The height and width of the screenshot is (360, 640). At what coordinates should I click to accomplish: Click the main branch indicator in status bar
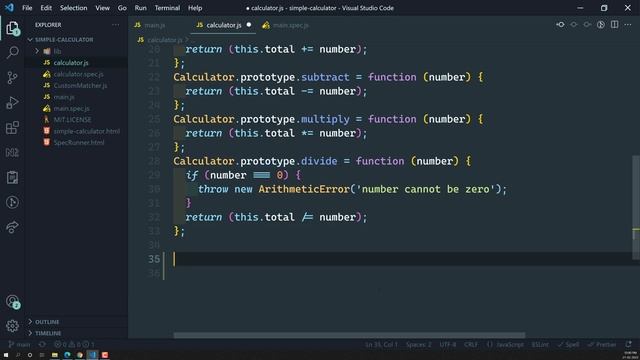tap(19, 344)
